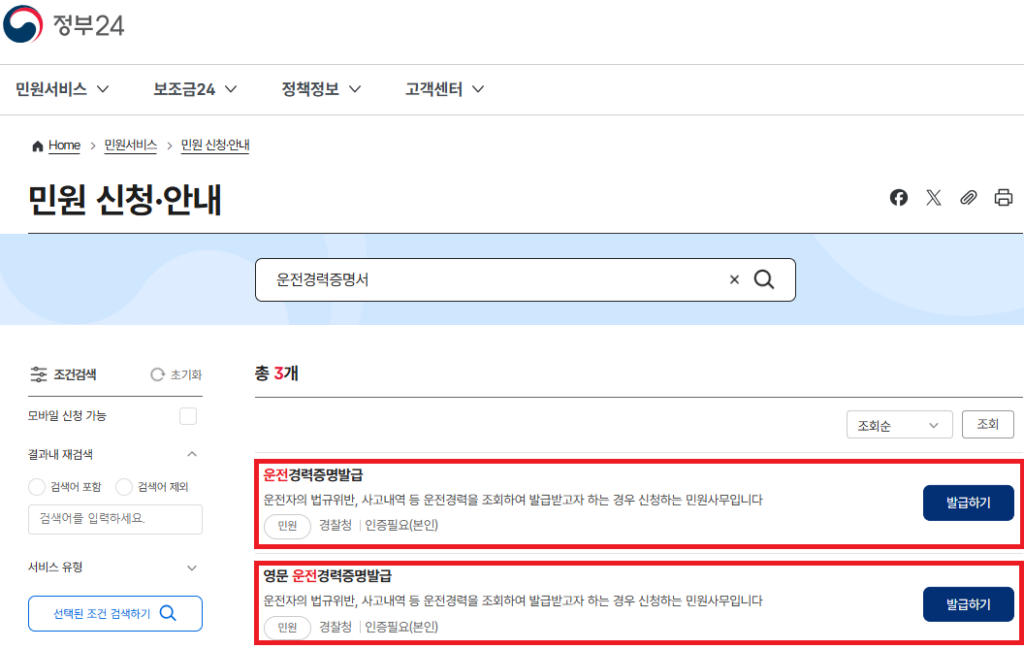The height and width of the screenshot is (649, 1024).
Task: Share page on Facebook
Action: coord(899,197)
